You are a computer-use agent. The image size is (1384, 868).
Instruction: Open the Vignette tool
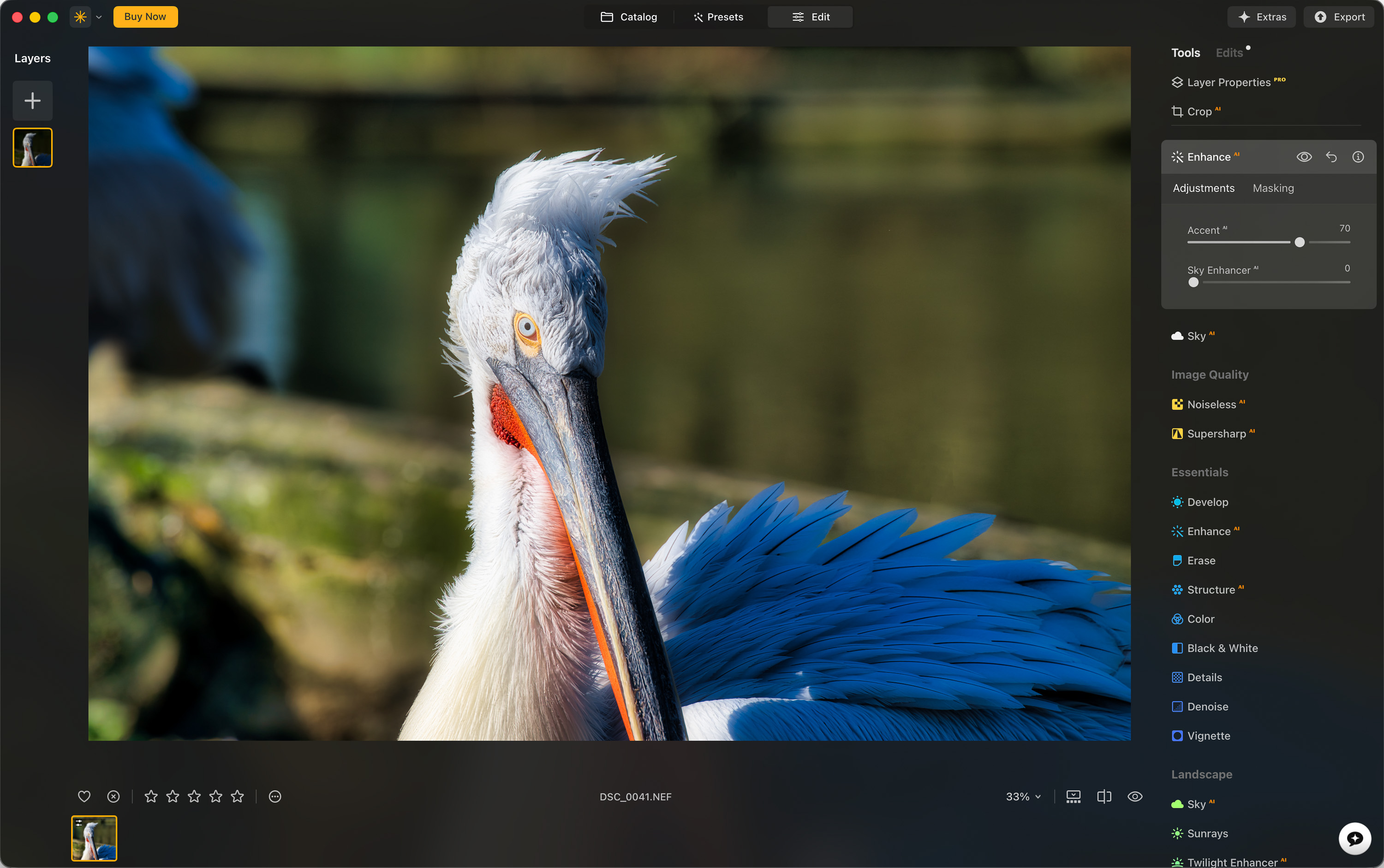click(1201, 736)
